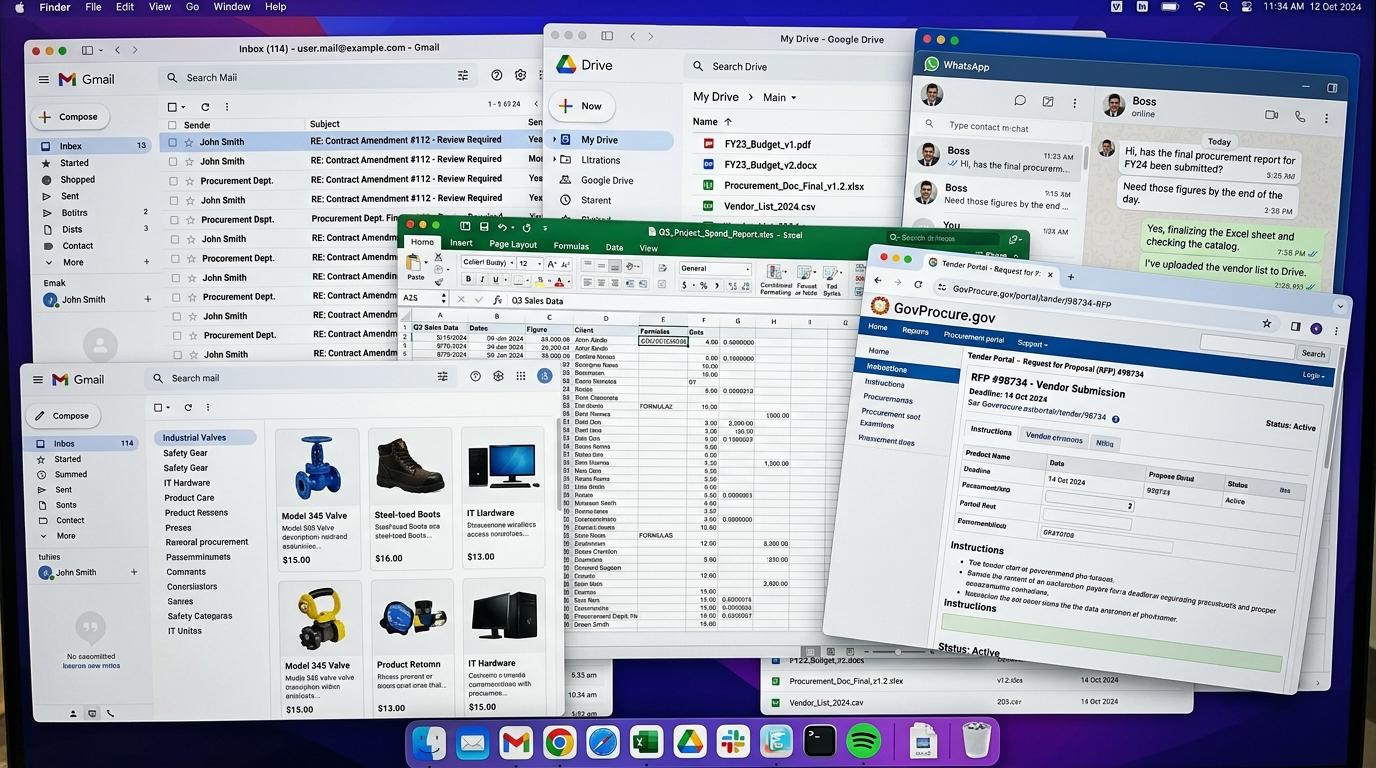Screen dimensions: 1376x768
Task: Open Reports in GovProcure navigation bar
Action: pos(914,331)
